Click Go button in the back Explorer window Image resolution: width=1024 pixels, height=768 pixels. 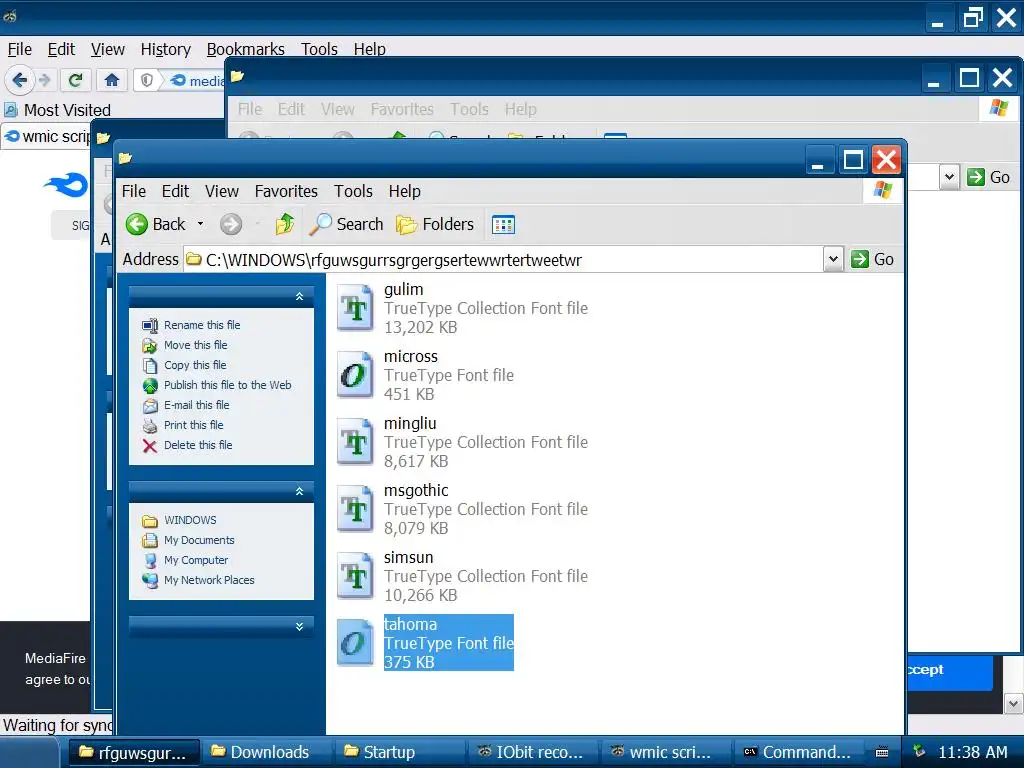point(989,177)
